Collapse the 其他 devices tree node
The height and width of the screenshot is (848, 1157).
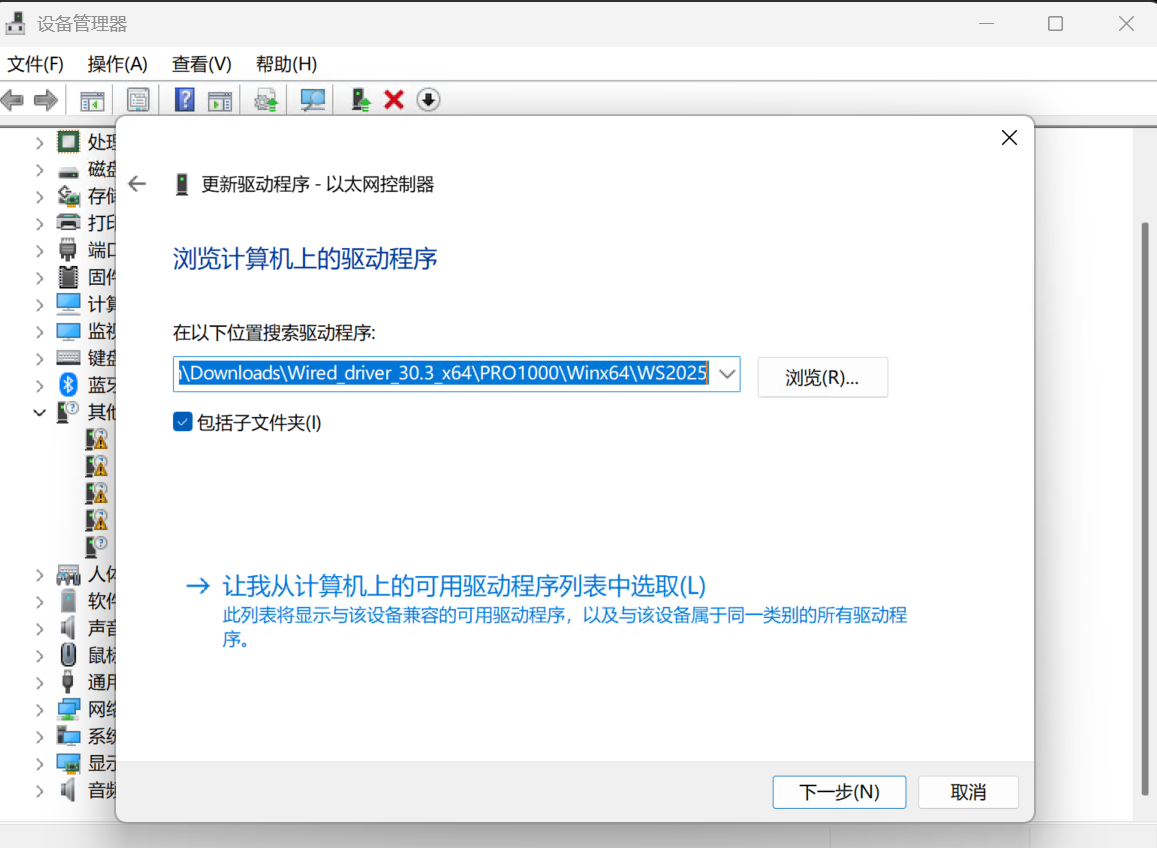(x=39, y=413)
